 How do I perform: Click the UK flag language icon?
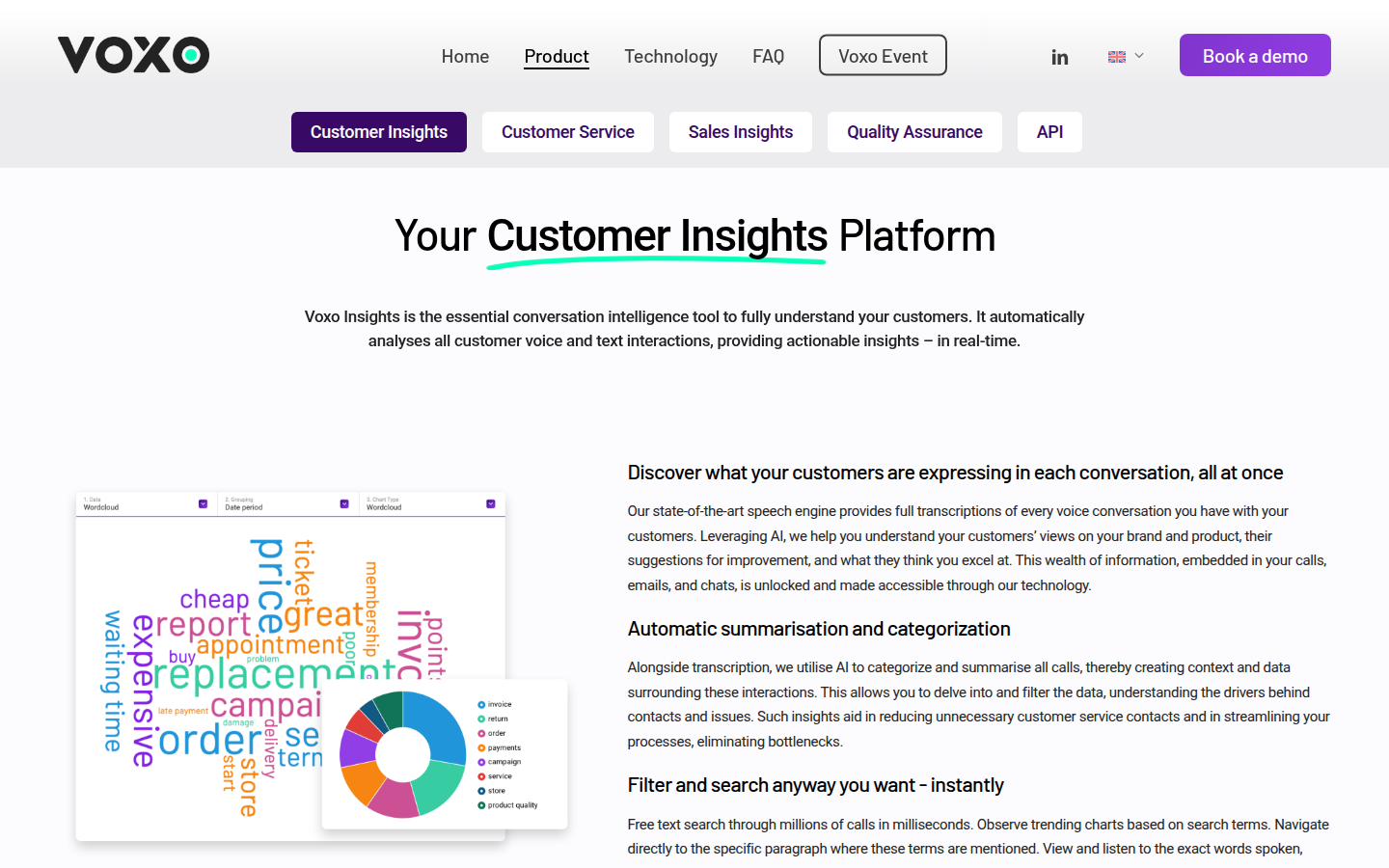[1117, 57]
